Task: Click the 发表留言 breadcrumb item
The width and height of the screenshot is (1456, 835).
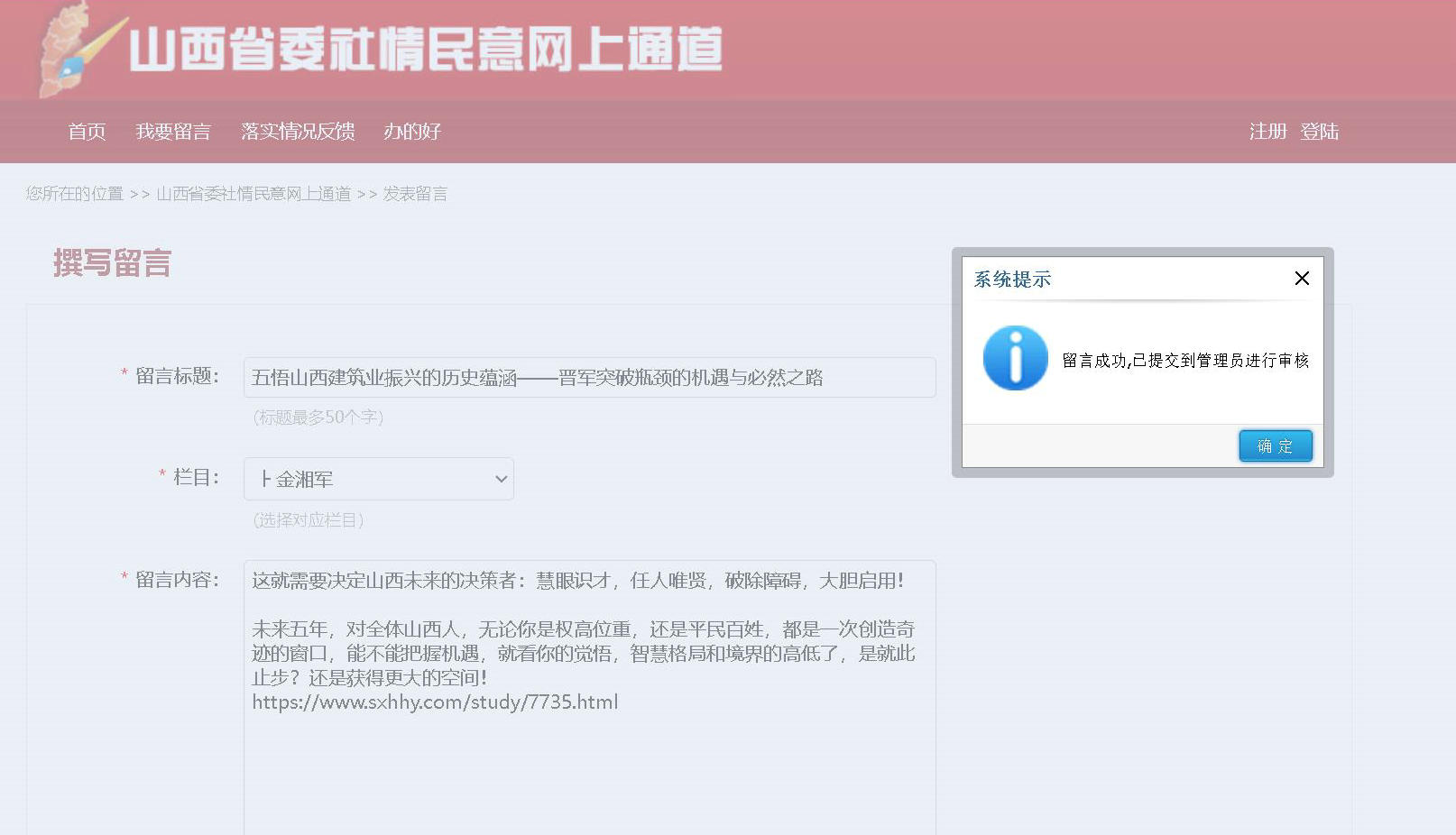Action: tap(415, 194)
